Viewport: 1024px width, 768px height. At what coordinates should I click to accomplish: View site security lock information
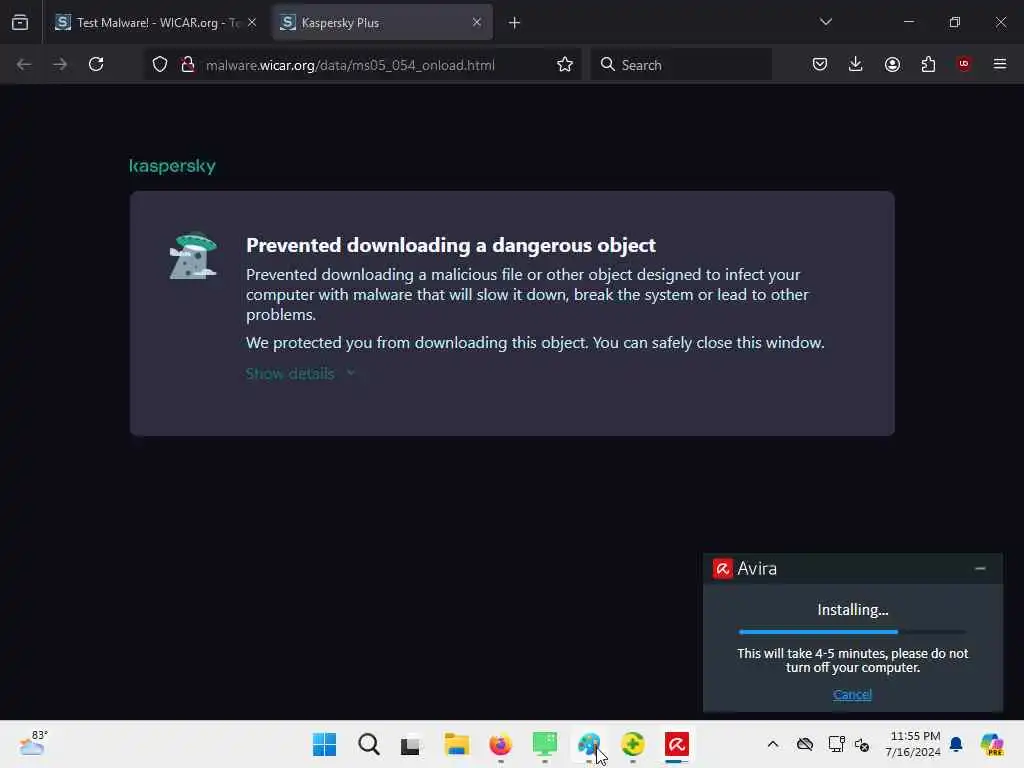[188, 64]
